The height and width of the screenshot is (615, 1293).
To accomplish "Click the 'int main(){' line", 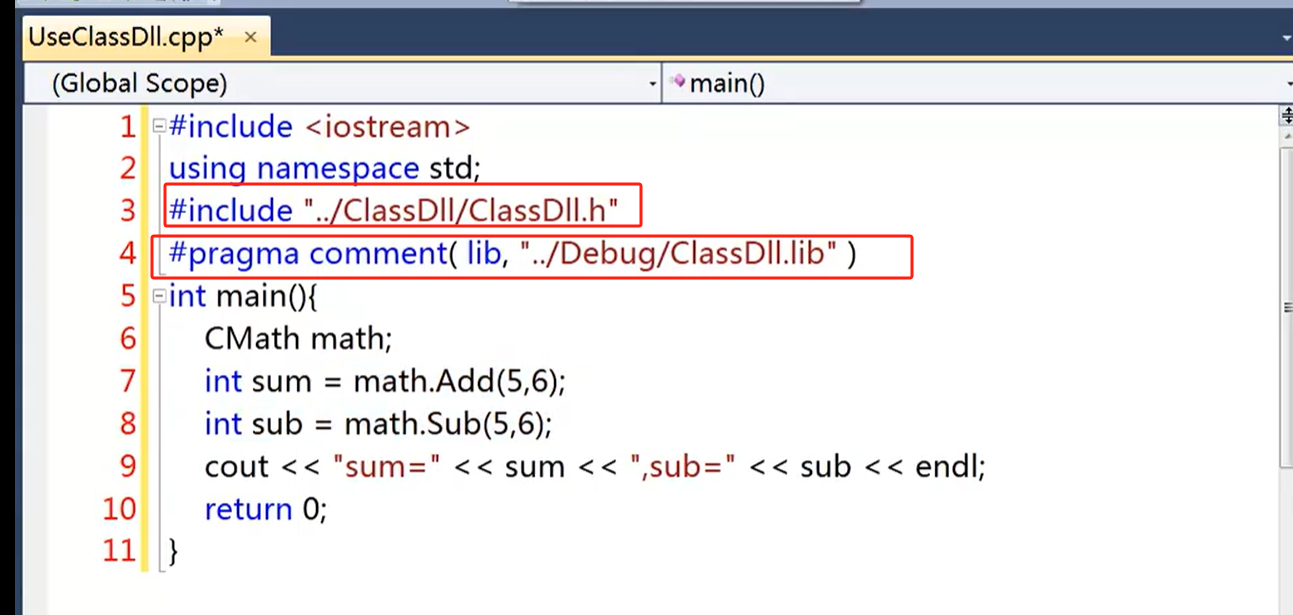I will coord(243,297).
